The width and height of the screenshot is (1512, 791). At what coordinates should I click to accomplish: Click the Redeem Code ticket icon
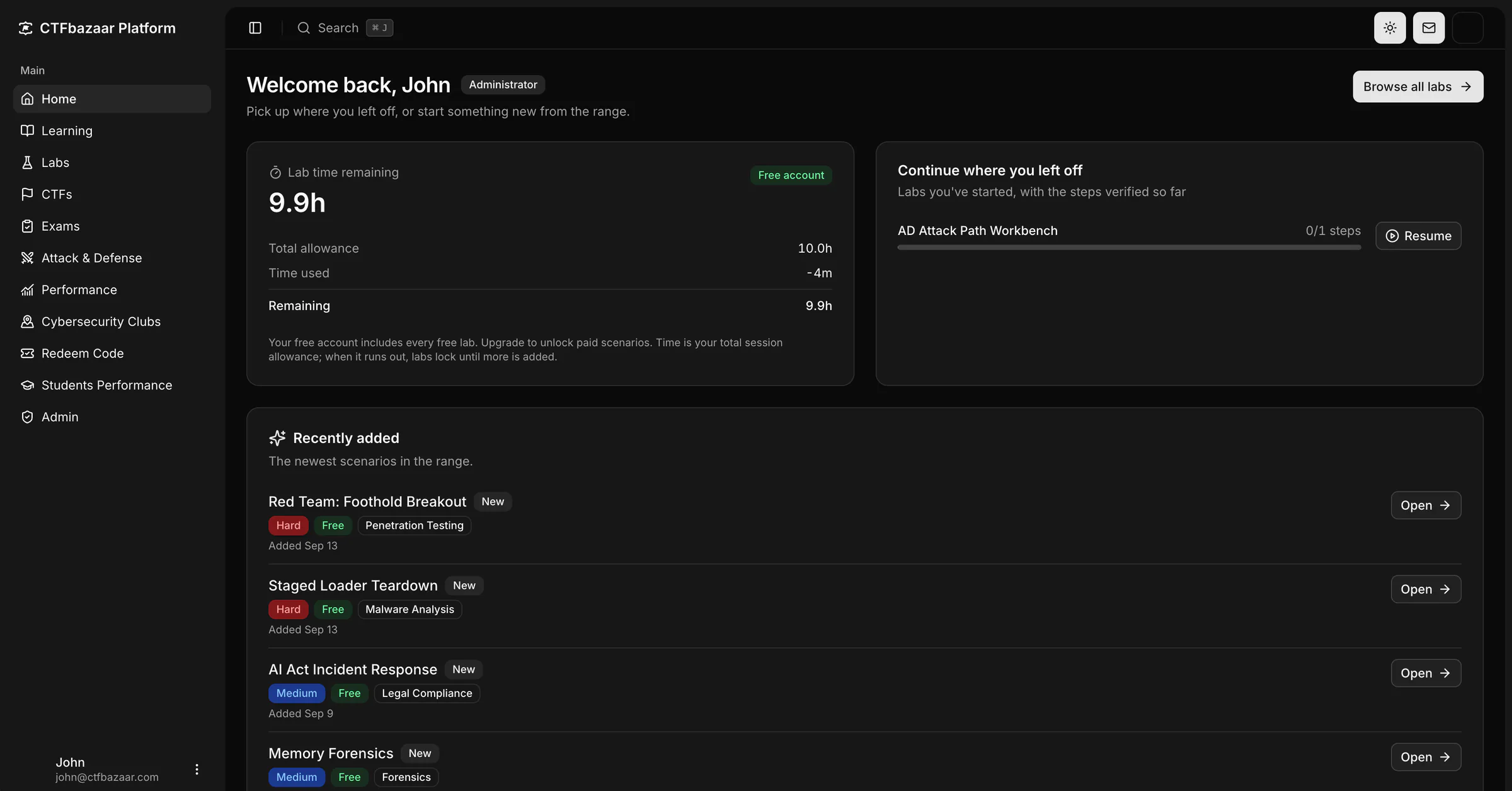(27, 354)
